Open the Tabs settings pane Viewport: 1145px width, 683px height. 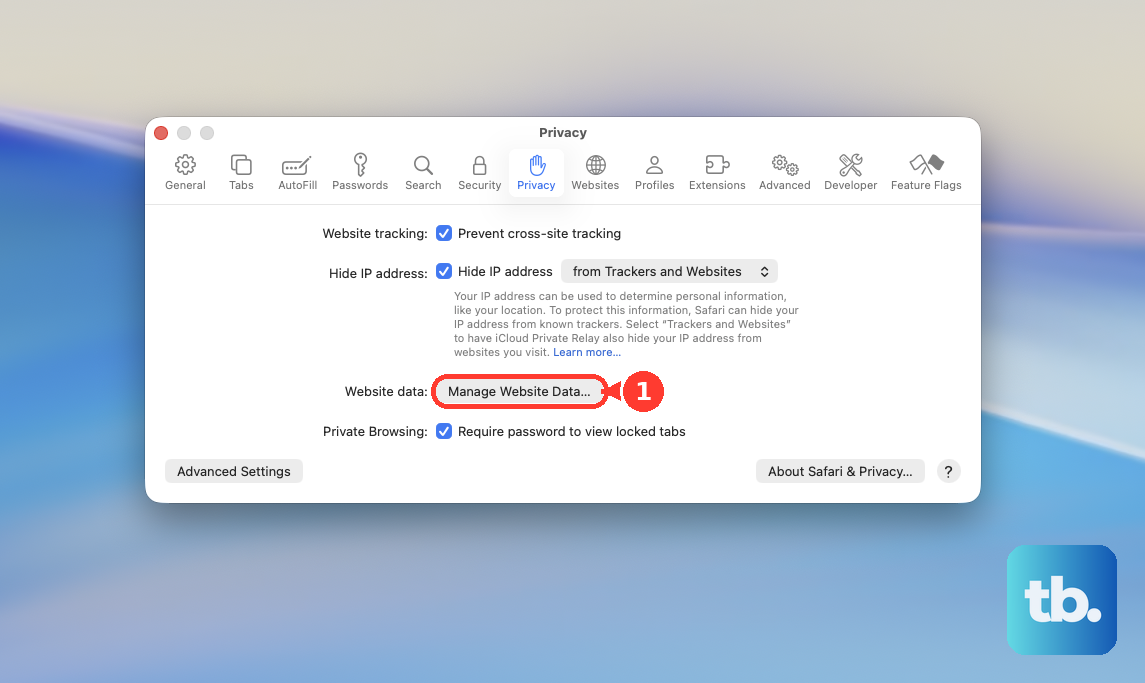click(x=241, y=172)
